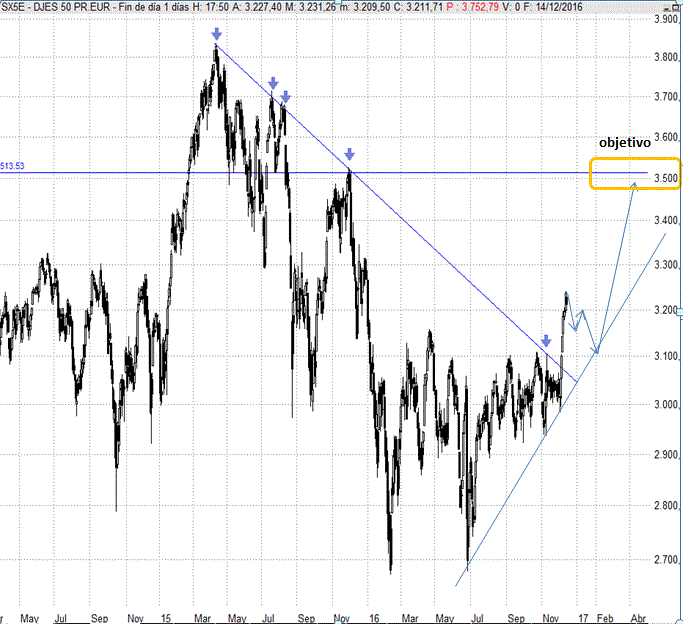Select the H: 17:50 time value
This screenshot has height=624, width=683.
coord(212,7)
